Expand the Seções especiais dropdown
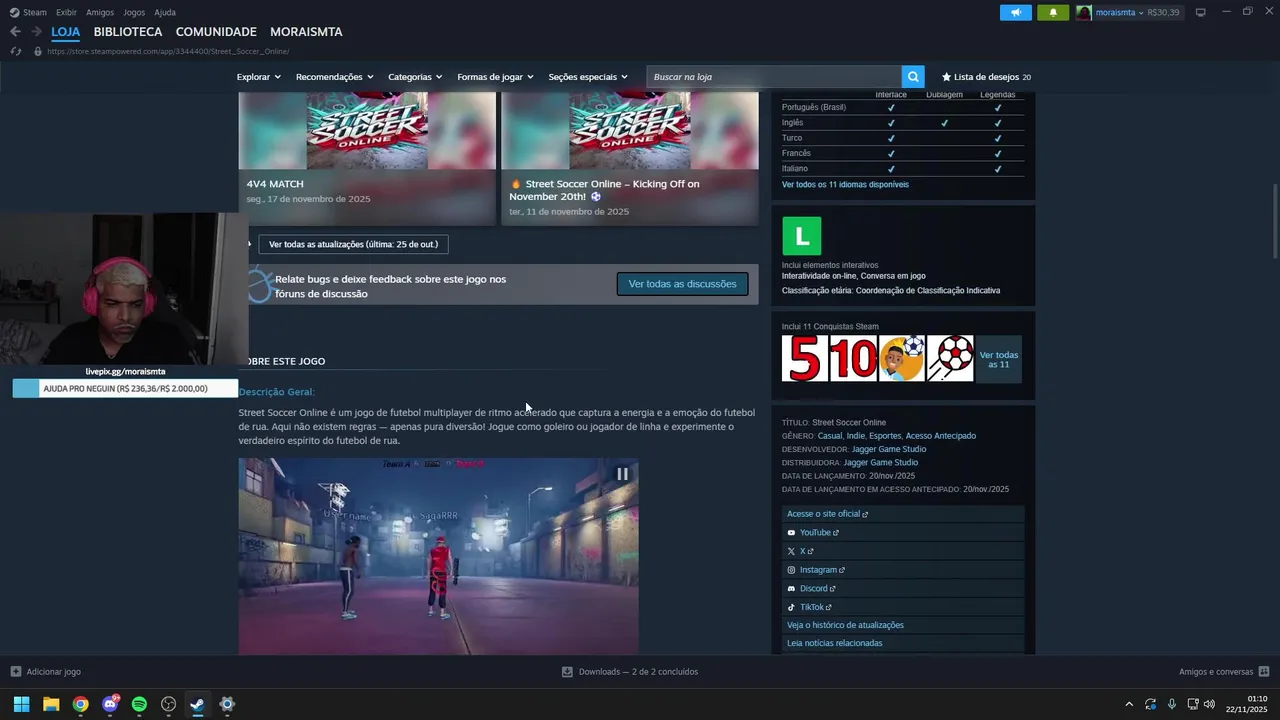Image resolution: width=1280 pixels, height=720 pixels. pos(588,77)
